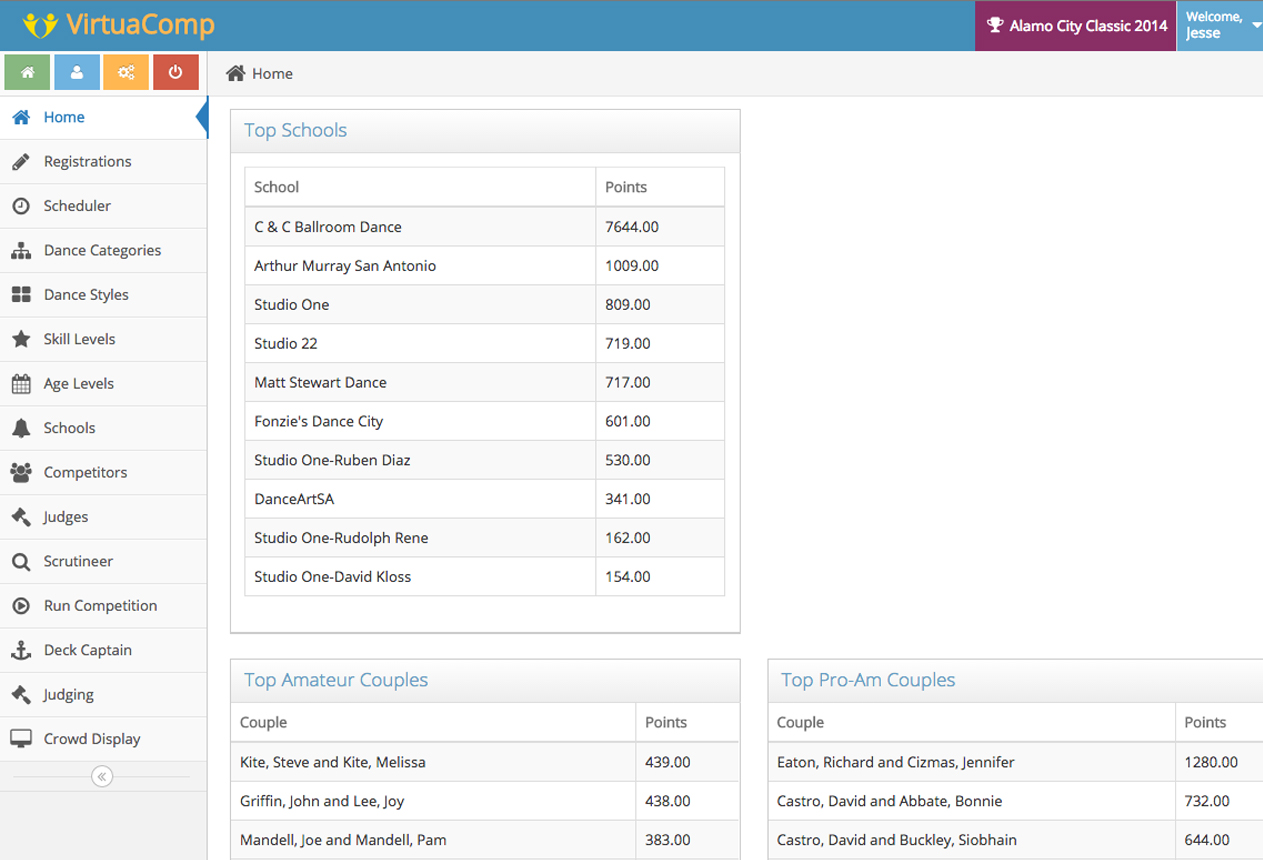Image resolution: width=1263 pixels, height=860 pixels.
Task: Collapse the sidebar with the chevron button
Action: [x=101, y=776]
